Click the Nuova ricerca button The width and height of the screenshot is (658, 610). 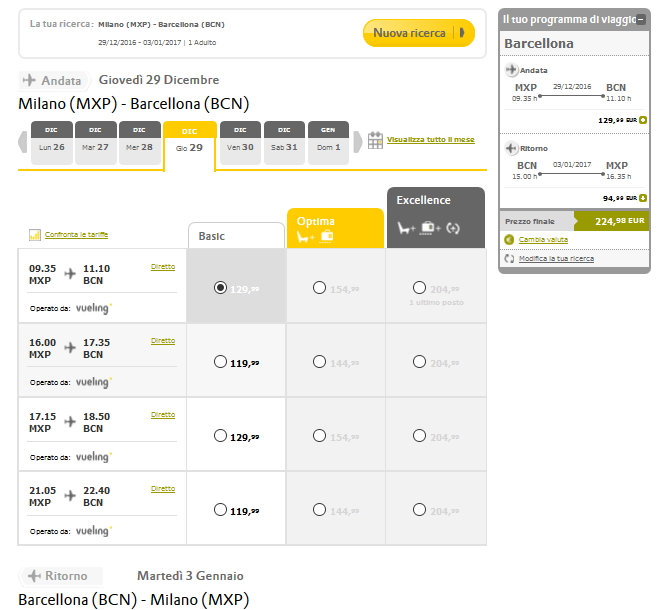pyautogui.click(x=418, y=33)
